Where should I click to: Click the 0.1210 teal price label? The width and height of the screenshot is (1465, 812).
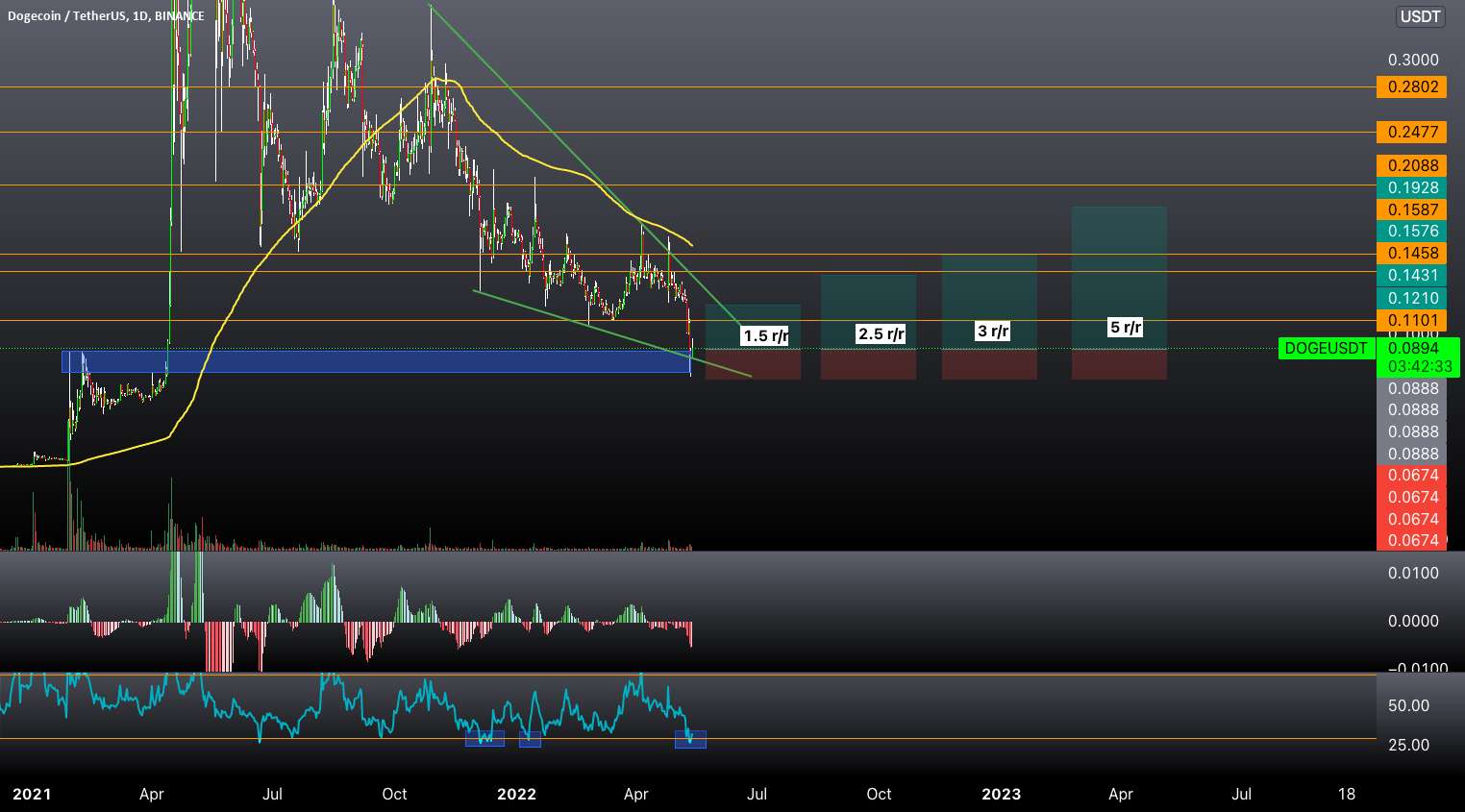(1411, 298)
